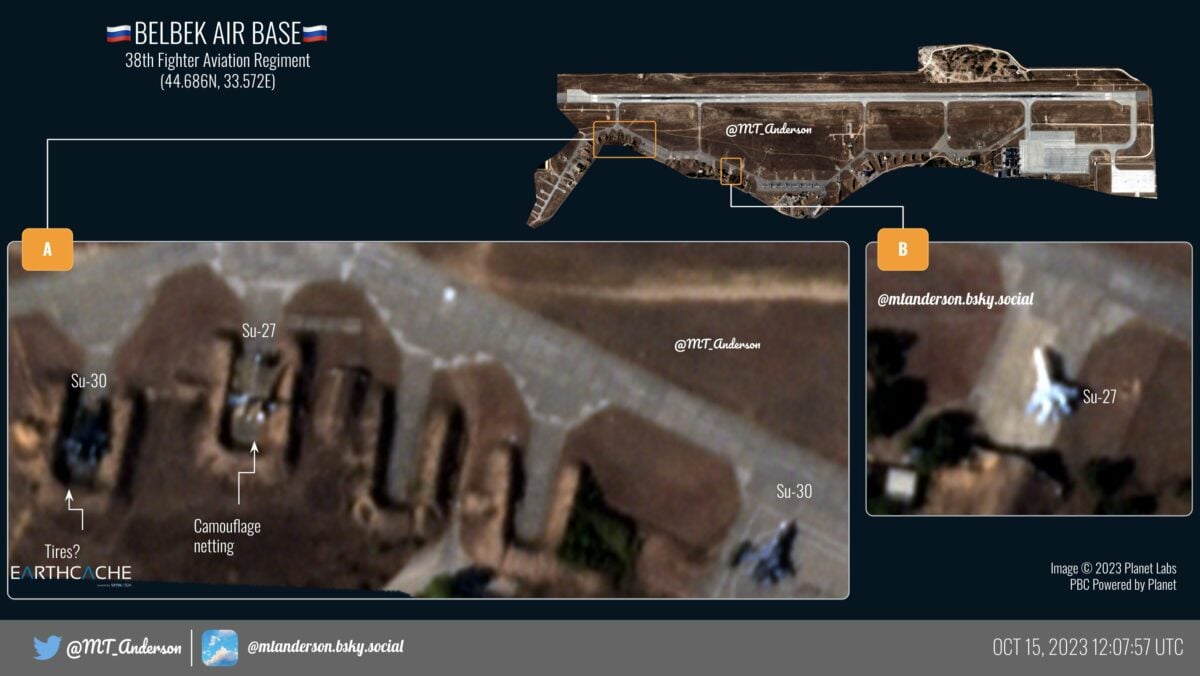Click the Russian flag right of title

point(315,34)
